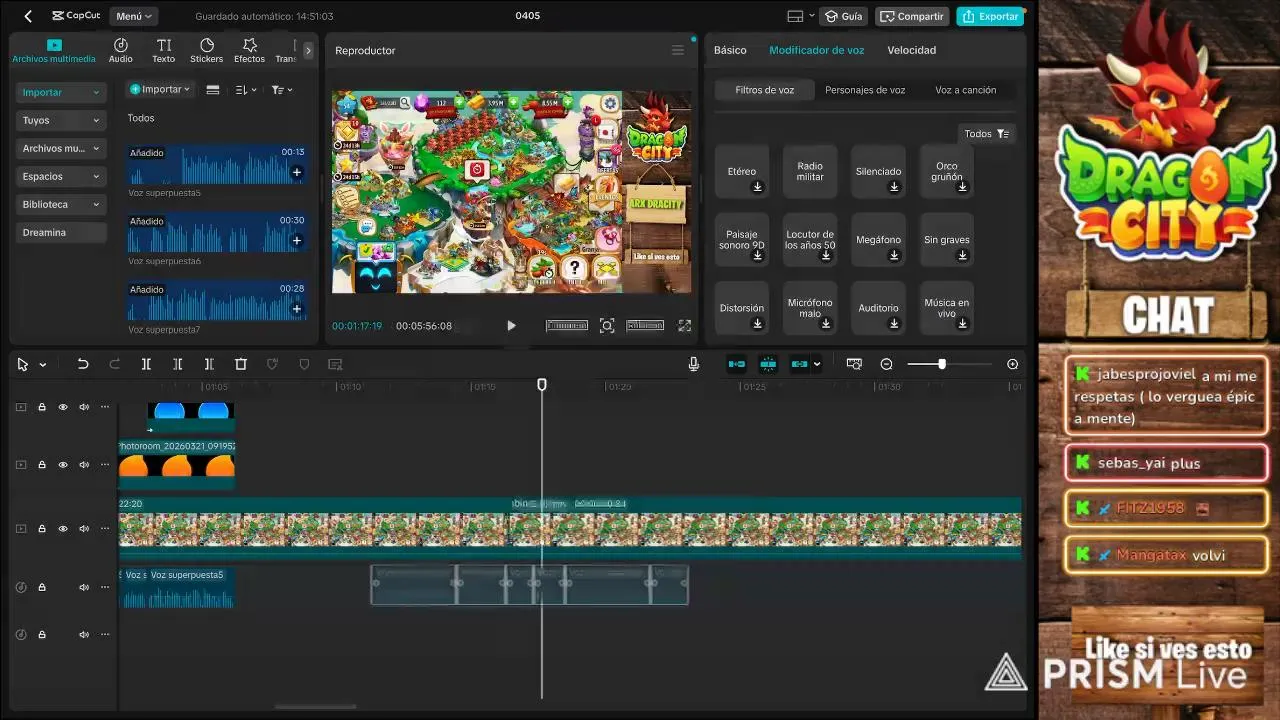Switch to the Básico tab
Viewport: 1280px width, 720px height.
pos(730,50)
